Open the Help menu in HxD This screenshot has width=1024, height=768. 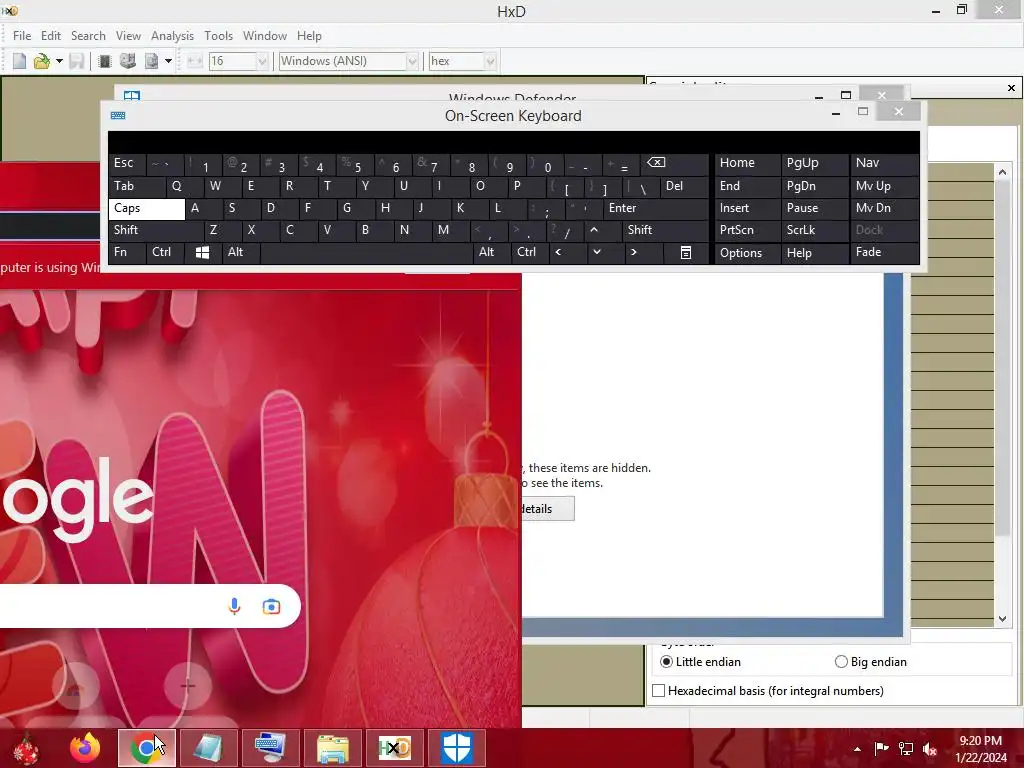click(x=309, y=36)
